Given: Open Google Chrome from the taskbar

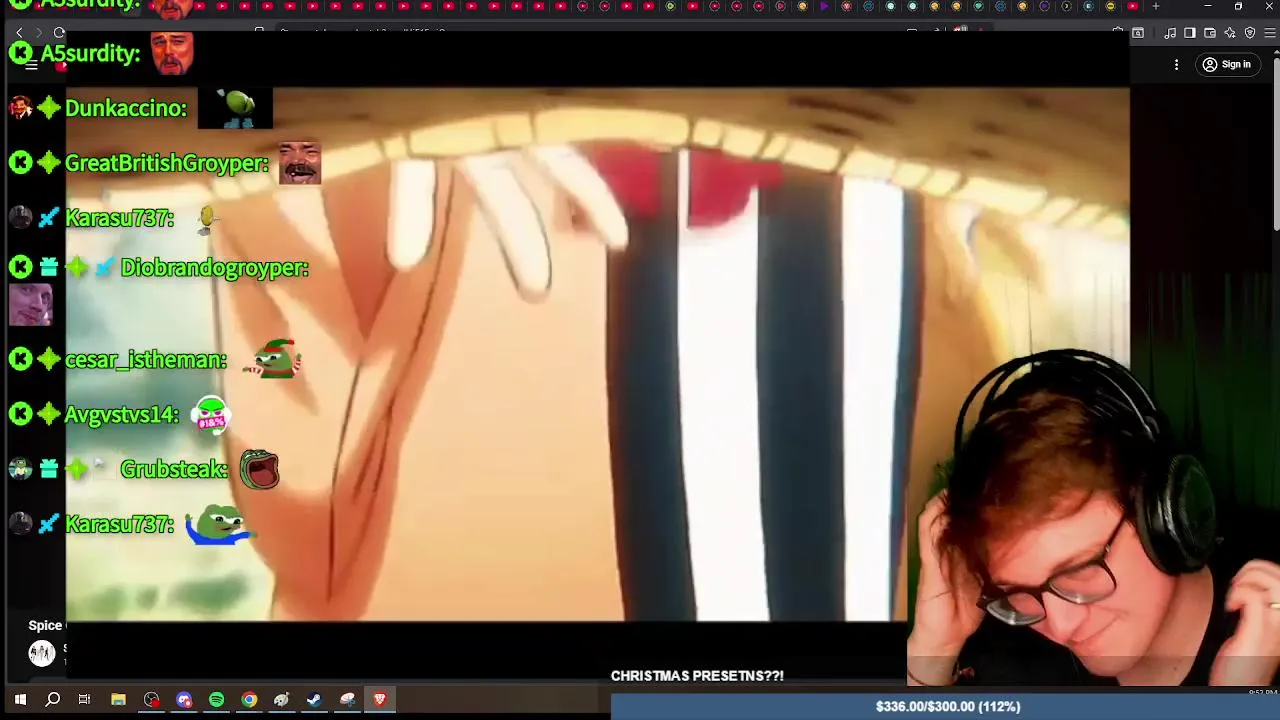Looking at the screenshot, I should [249, 700].
